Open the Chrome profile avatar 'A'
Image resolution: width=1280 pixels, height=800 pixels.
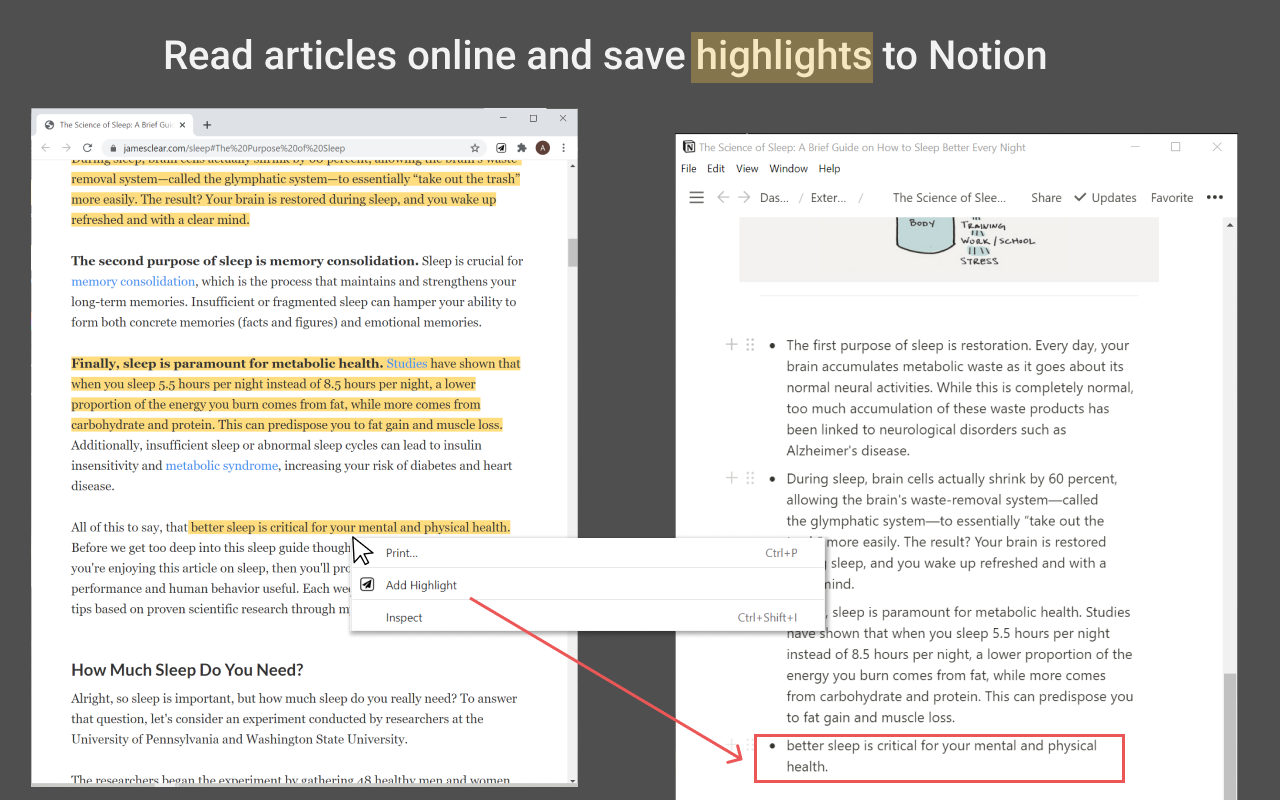[x=543, y=148]
